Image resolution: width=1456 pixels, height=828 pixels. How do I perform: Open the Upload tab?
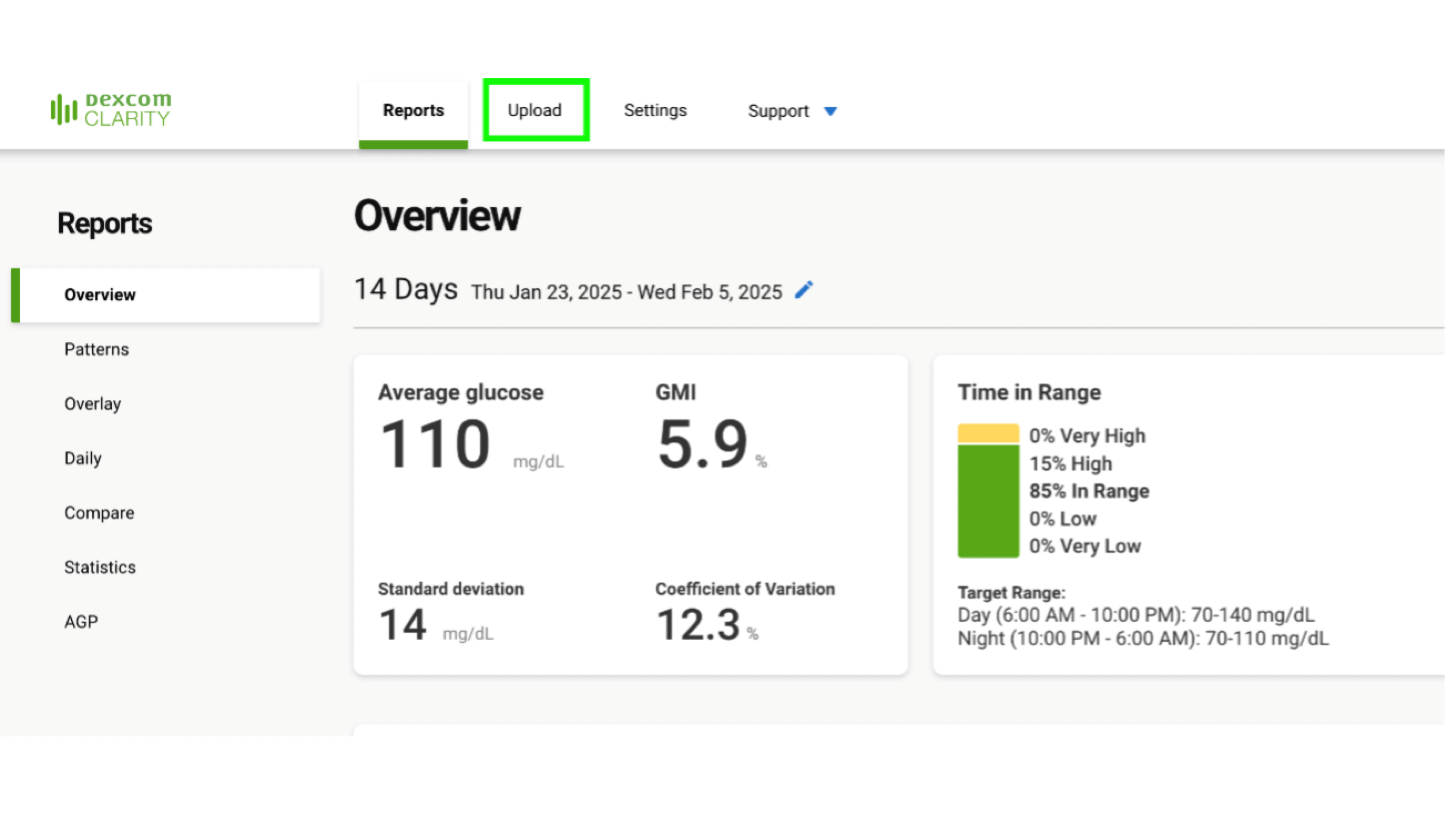pos(535,110)
